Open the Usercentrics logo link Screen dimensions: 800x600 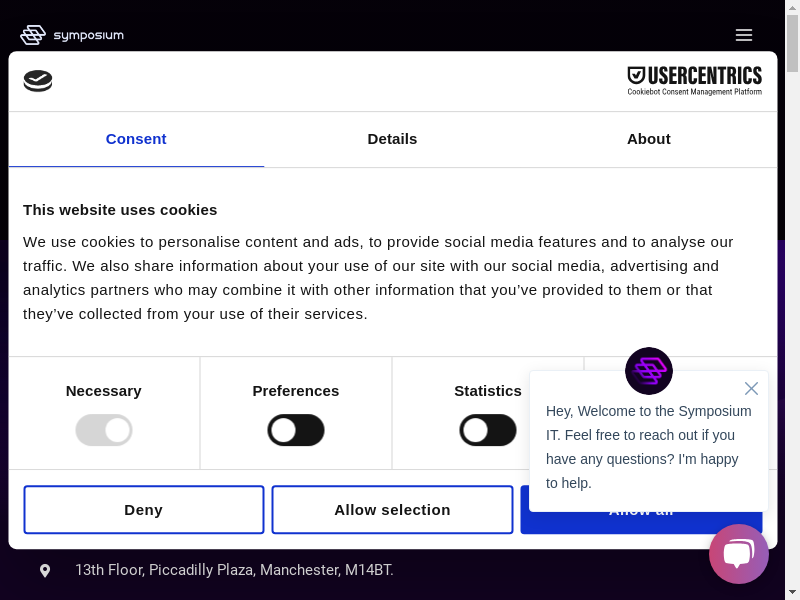click(694, 80)
